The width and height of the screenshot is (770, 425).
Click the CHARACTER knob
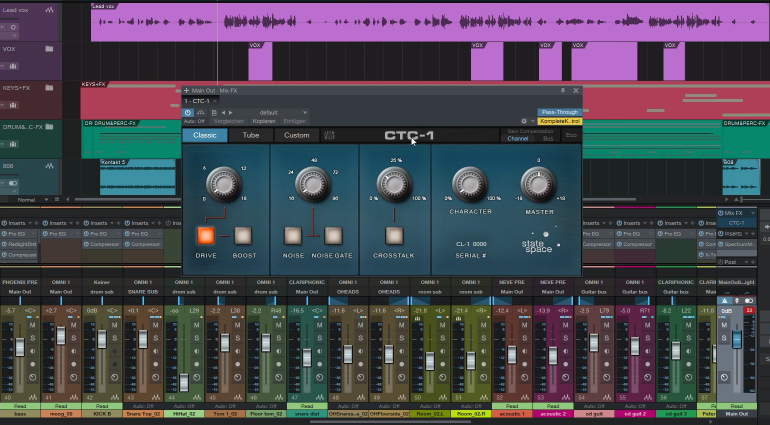pyautogui.click(x=470, y=184)
